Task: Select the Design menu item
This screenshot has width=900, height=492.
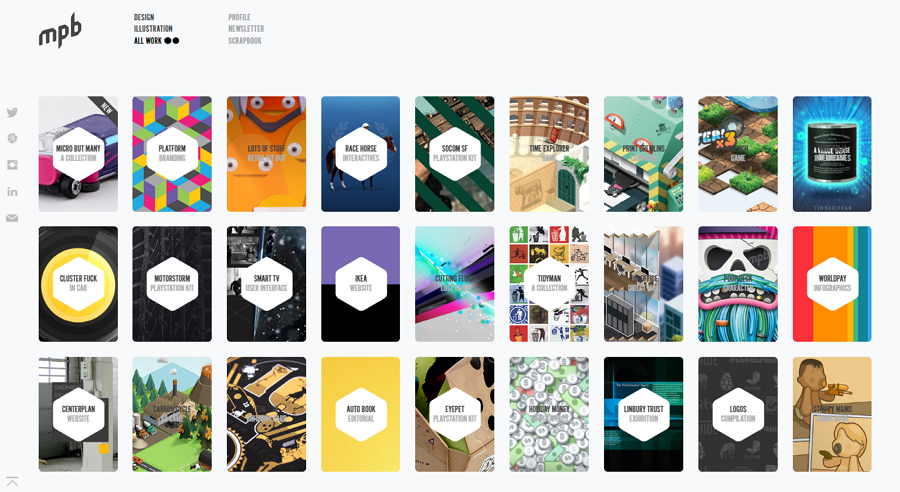Action: 144,17
